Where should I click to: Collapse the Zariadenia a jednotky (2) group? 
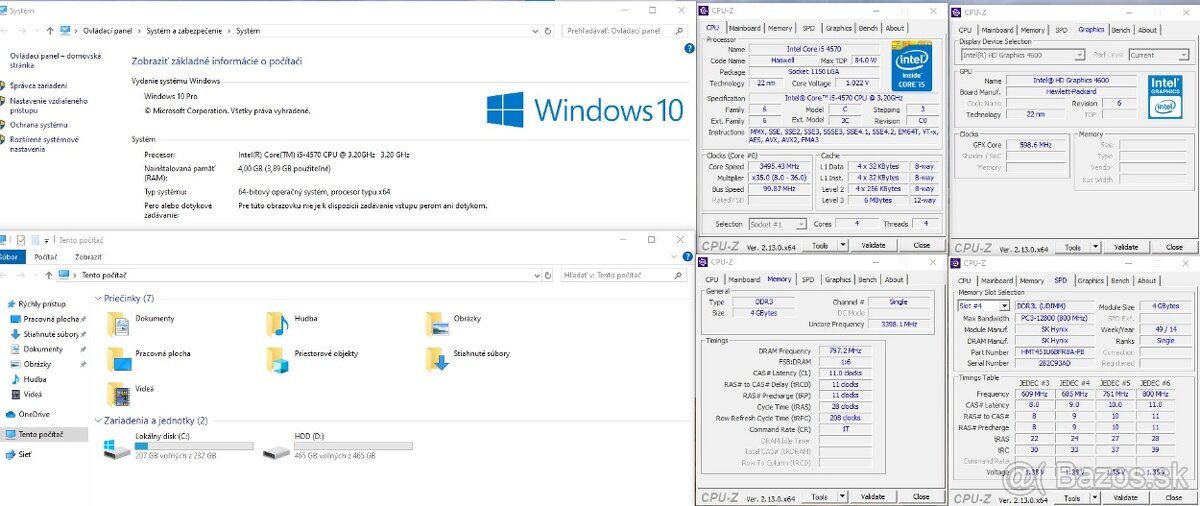98,421
